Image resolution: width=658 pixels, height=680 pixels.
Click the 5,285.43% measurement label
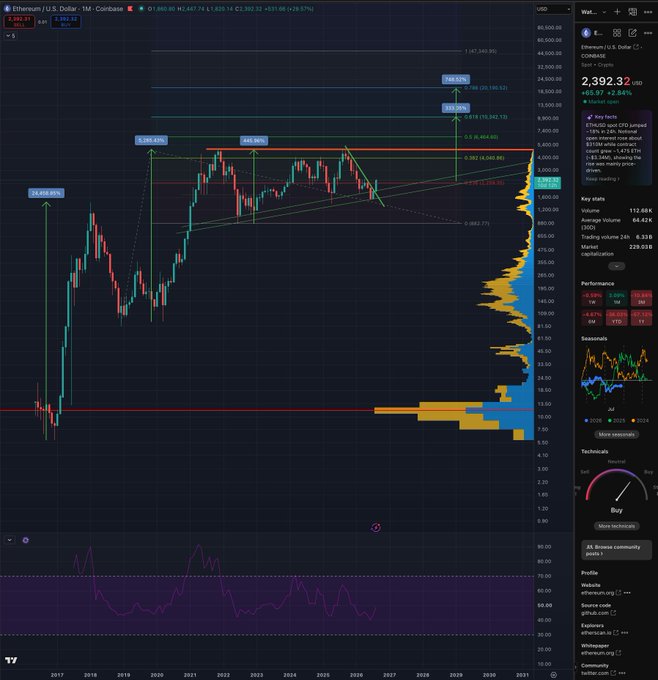coord(151,140)
